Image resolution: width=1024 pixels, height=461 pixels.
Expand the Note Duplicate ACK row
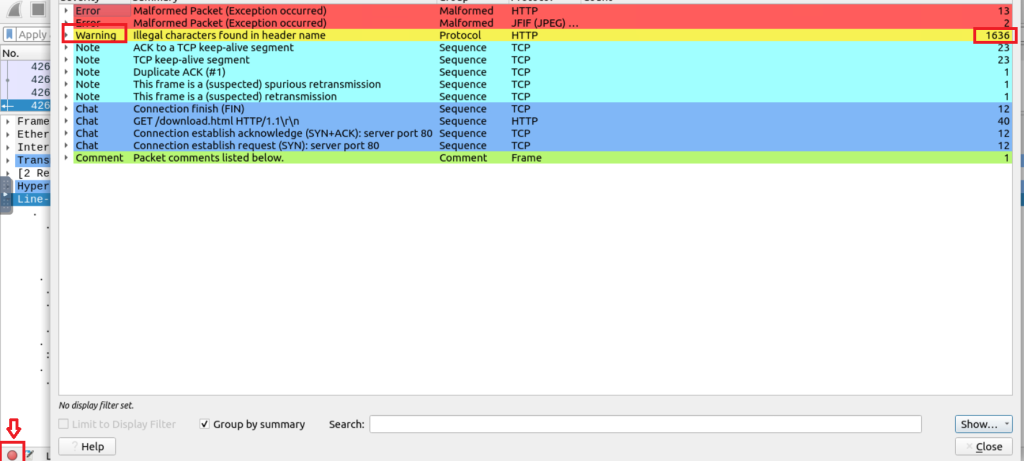click(x=67, y=72)
